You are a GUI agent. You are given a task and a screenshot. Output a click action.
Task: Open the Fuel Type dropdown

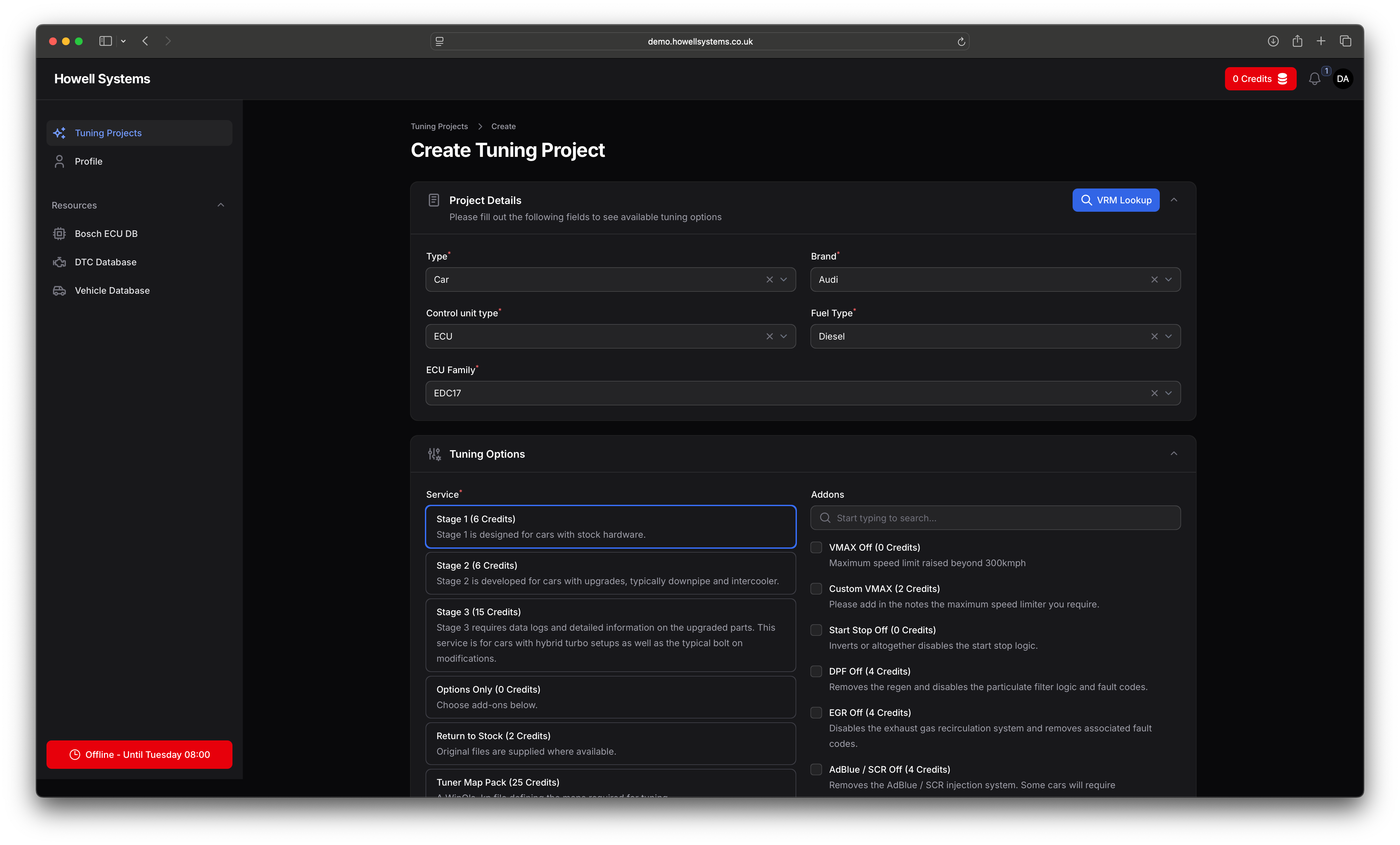click(x=1168, y=336)
